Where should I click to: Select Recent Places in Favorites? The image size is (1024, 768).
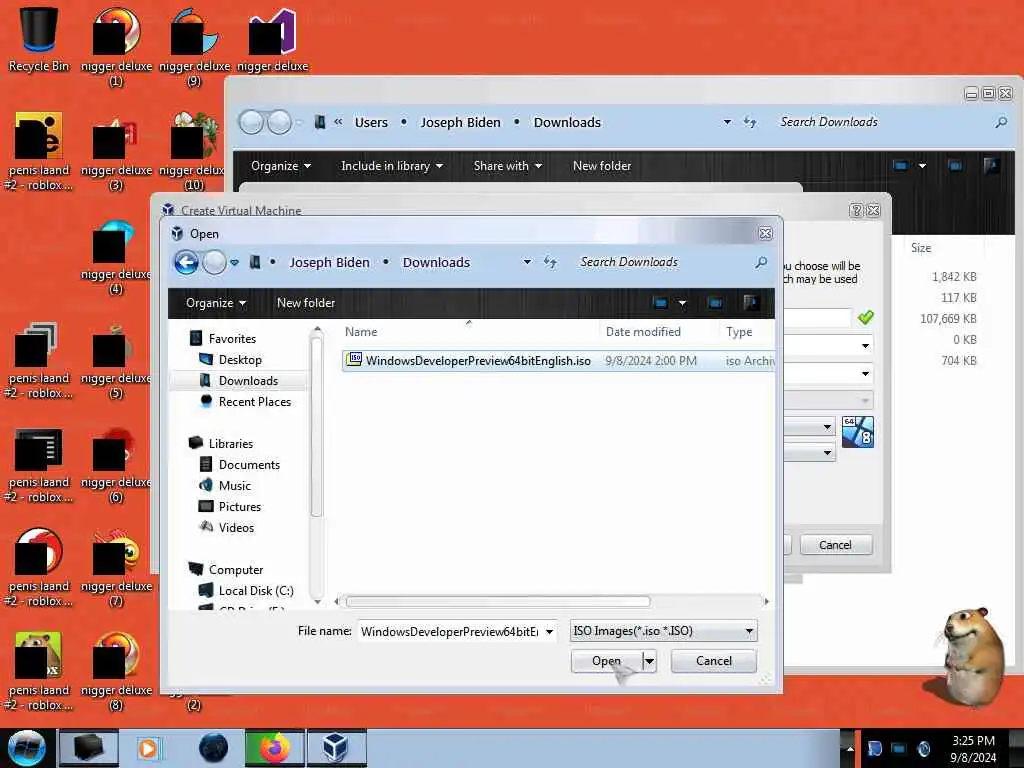[x=255, y=402]
